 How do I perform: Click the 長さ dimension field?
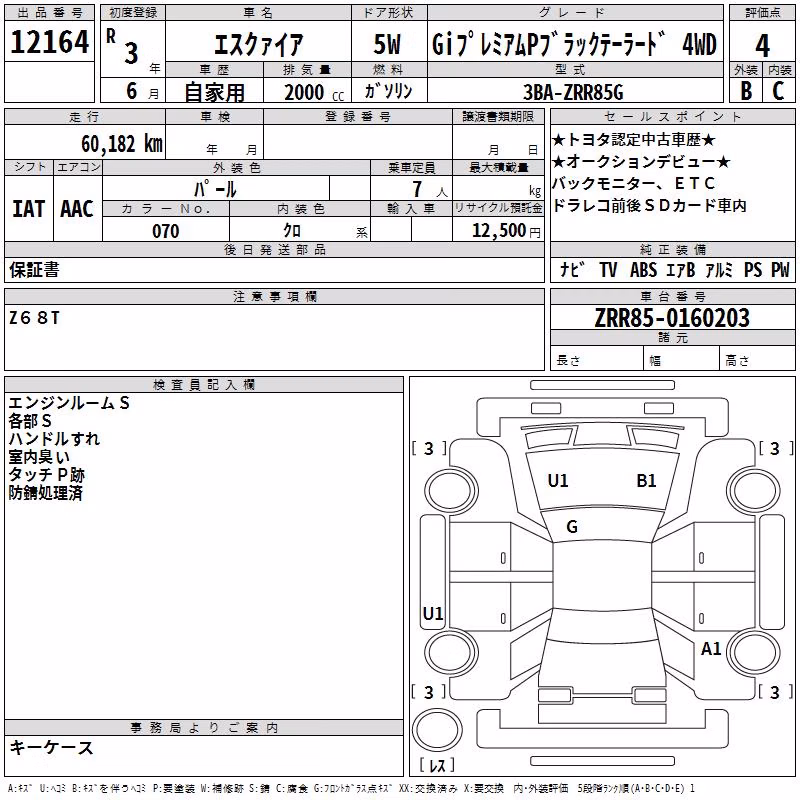click(596, 360)
